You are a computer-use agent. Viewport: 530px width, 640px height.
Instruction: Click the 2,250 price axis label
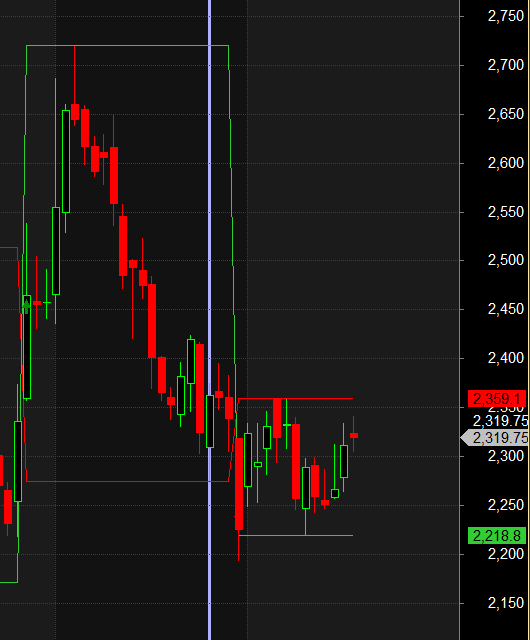(506, 505)
